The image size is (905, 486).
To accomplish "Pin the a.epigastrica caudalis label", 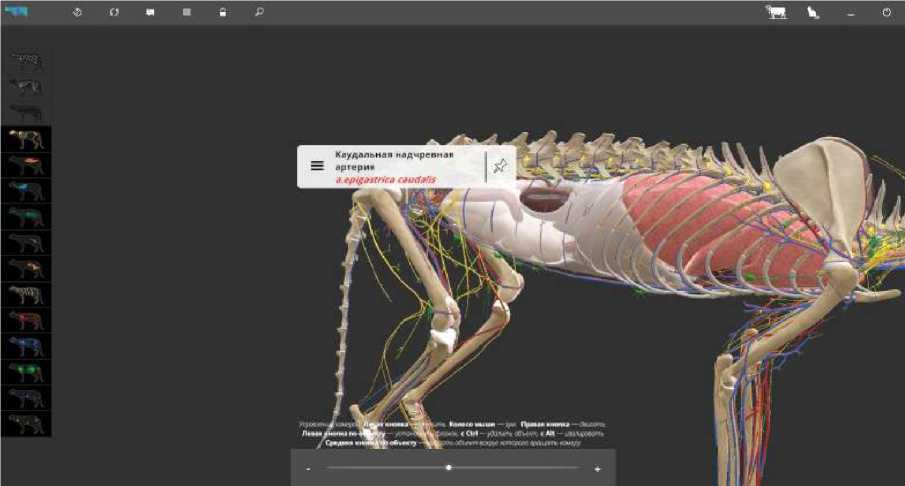I will tap(500, 166).
